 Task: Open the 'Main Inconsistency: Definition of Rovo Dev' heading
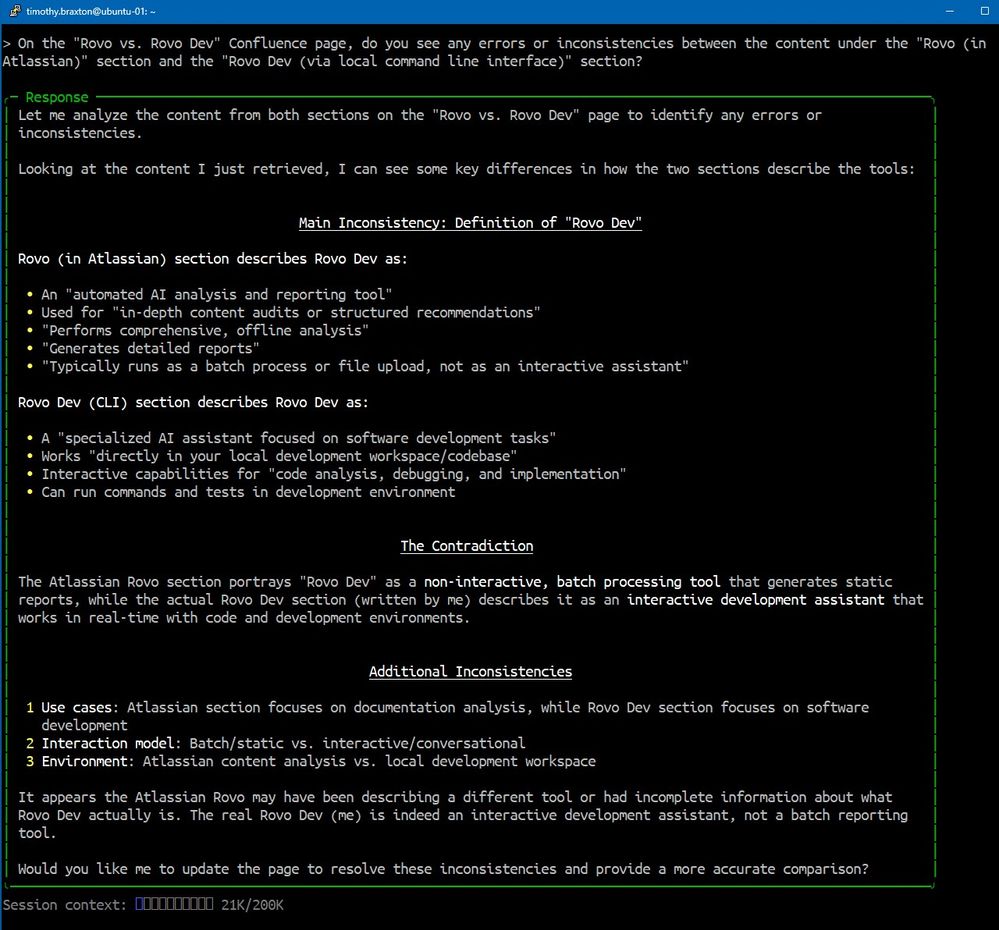[470, 222]
